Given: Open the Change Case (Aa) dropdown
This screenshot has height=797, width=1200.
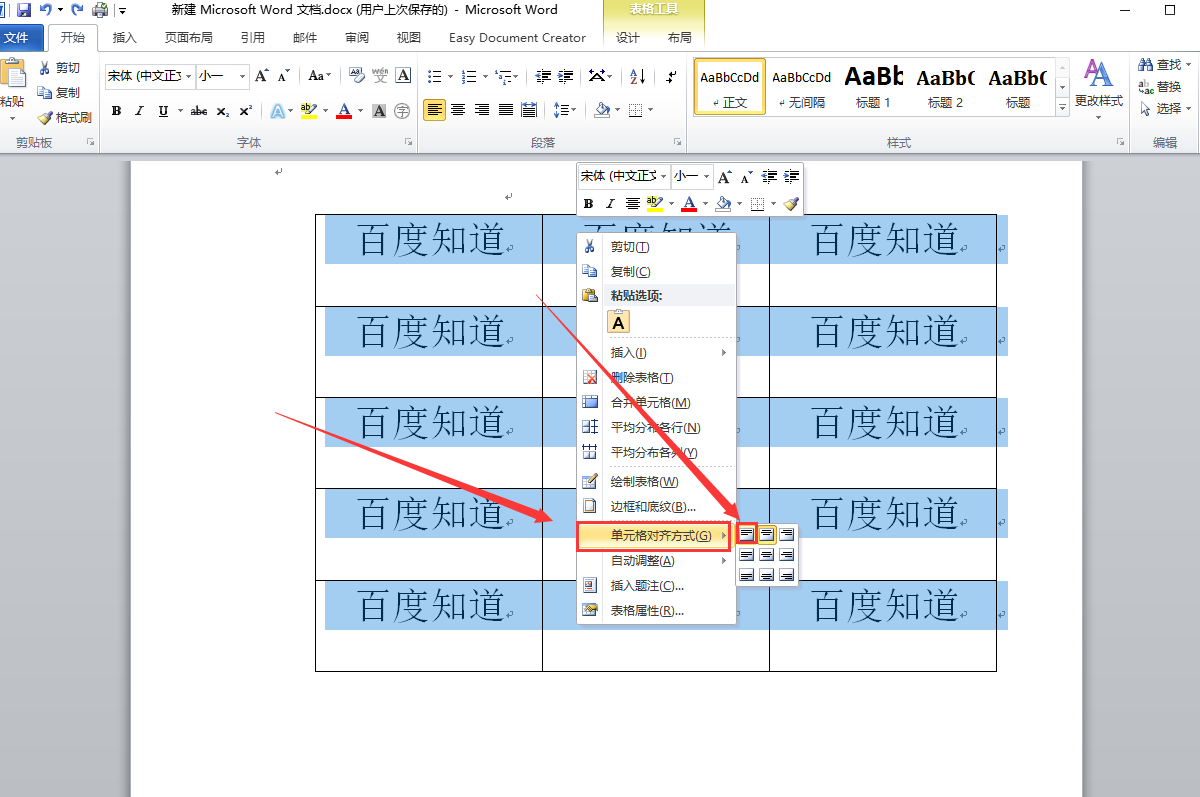Looking at the screenshot, I should 320,76.
